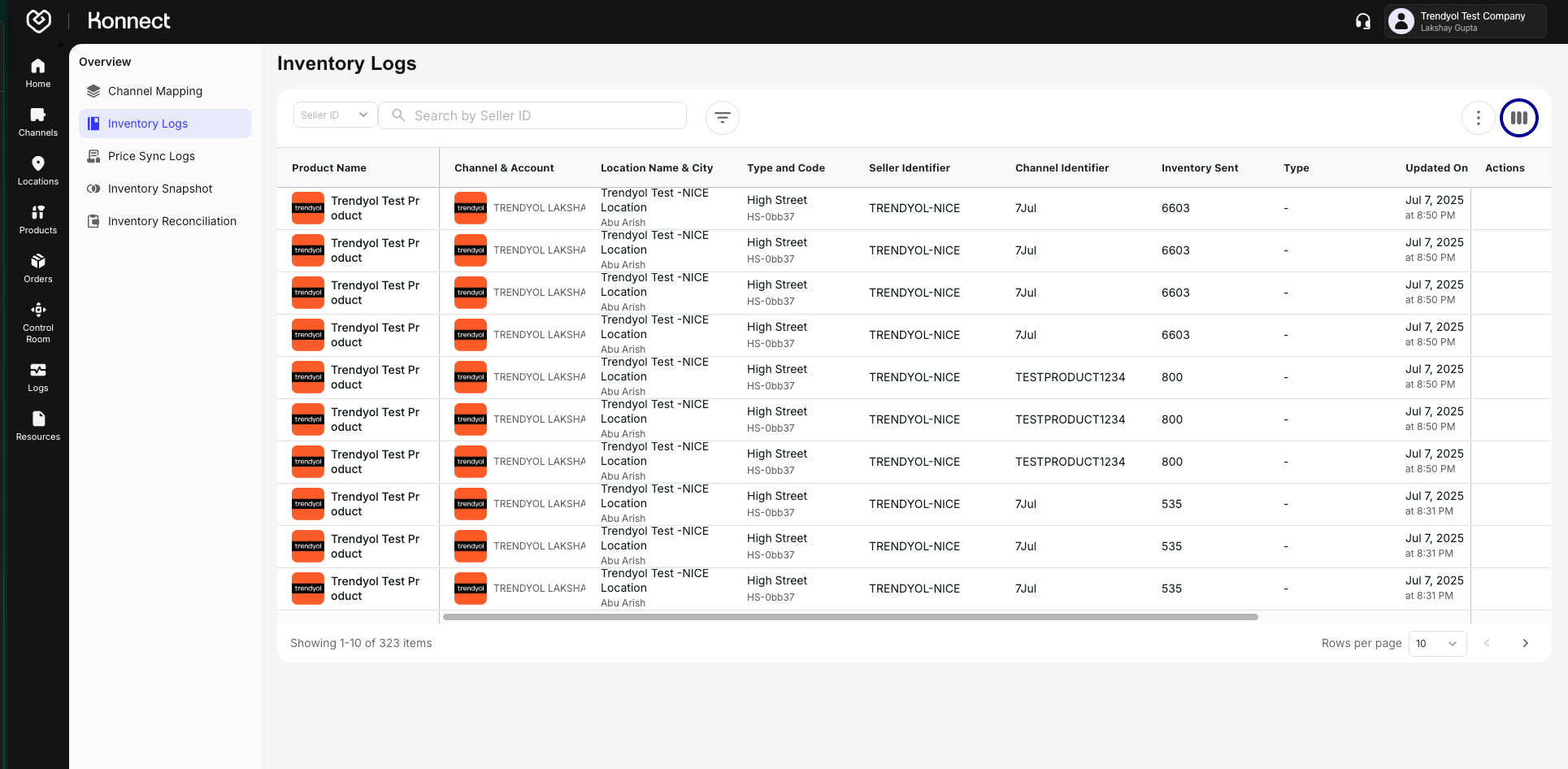Click the Channel Mapping layers icon
Viewport: 1568px width, 769px height.
(93, 91)
